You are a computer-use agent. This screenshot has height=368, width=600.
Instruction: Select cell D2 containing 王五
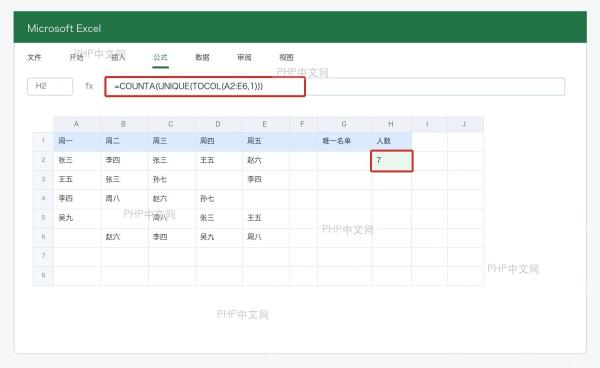click(219, 160)
